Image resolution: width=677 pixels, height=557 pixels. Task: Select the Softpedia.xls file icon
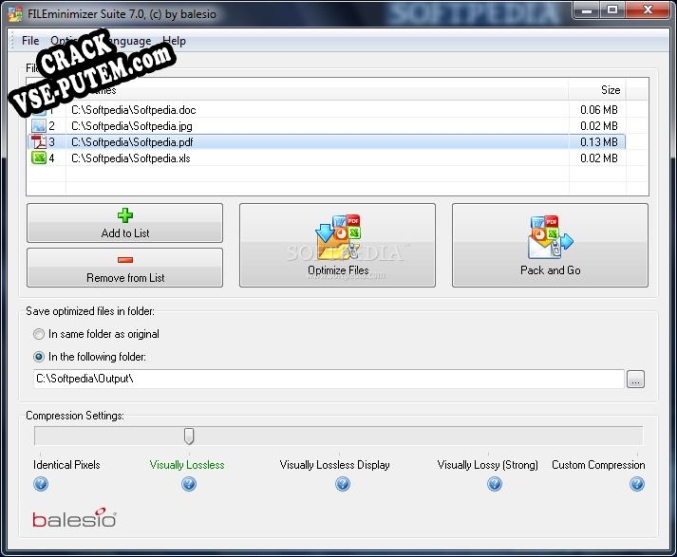39,158
